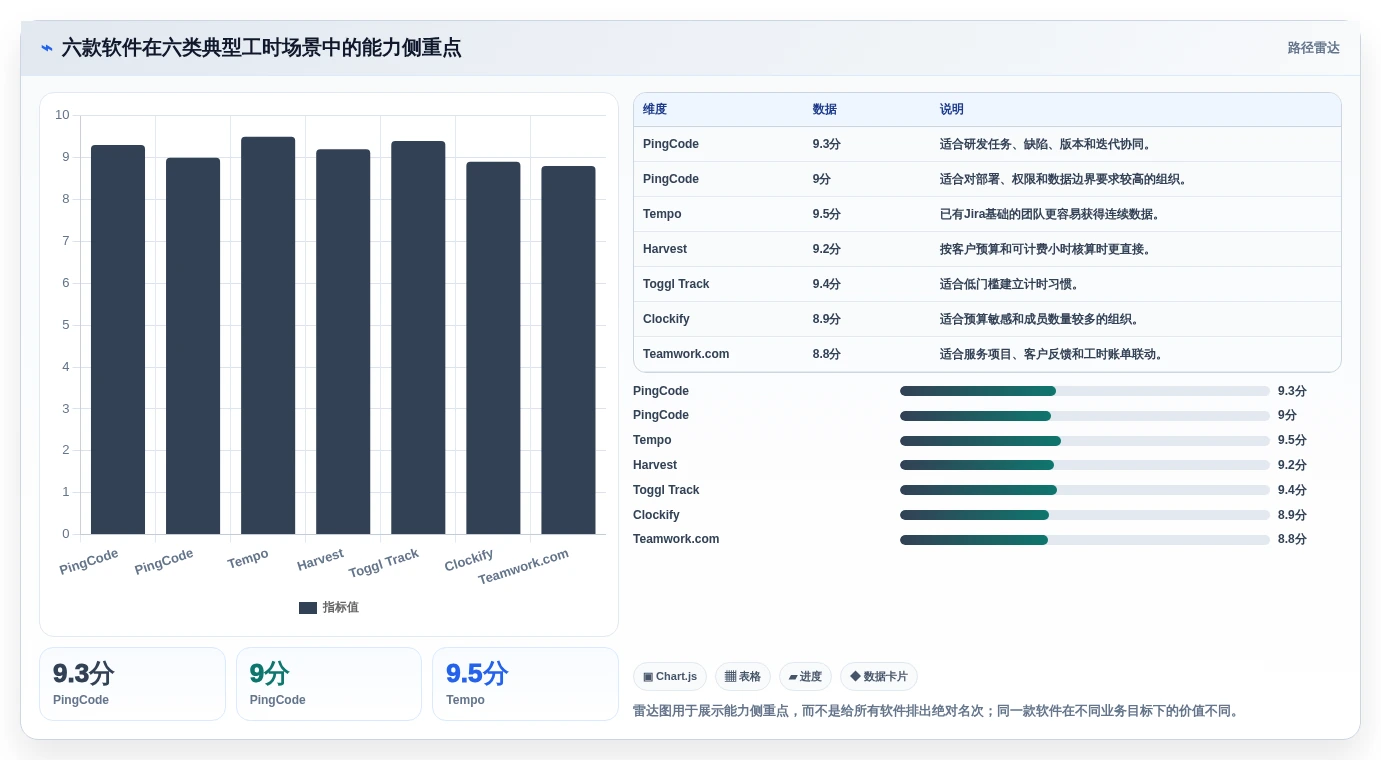Click the y-axis tick label 5
1381x760 pixels.
coord(66,325)
